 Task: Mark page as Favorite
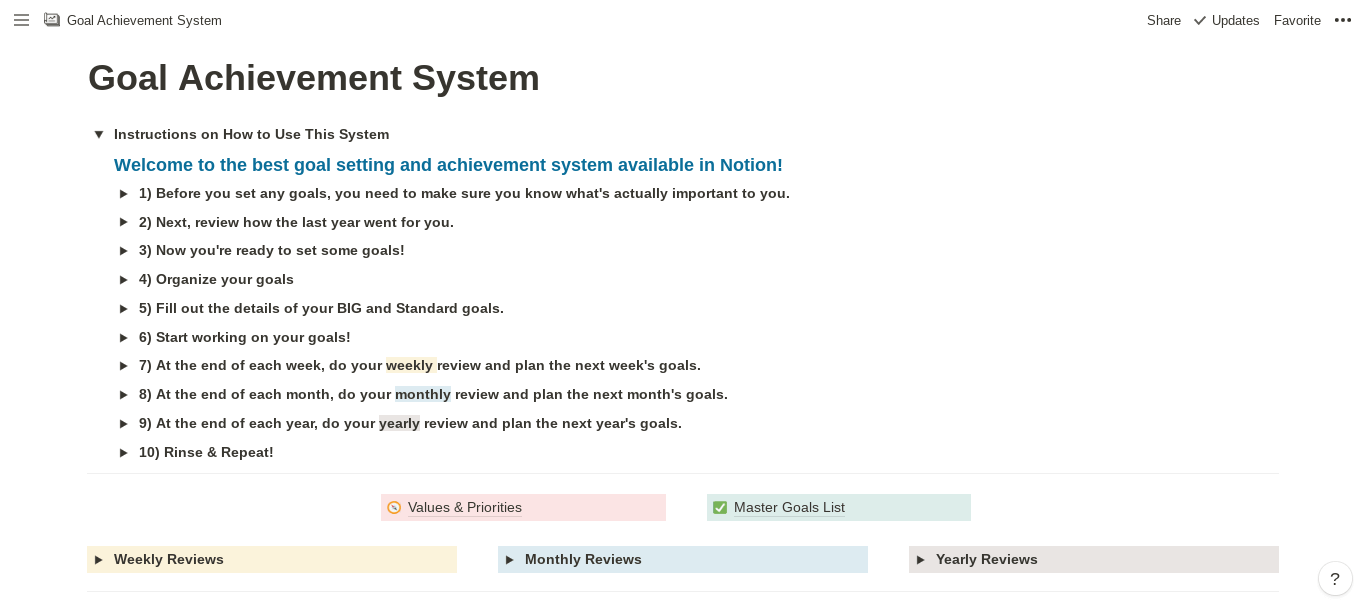pyautogui.click(x=1297, y=20)
